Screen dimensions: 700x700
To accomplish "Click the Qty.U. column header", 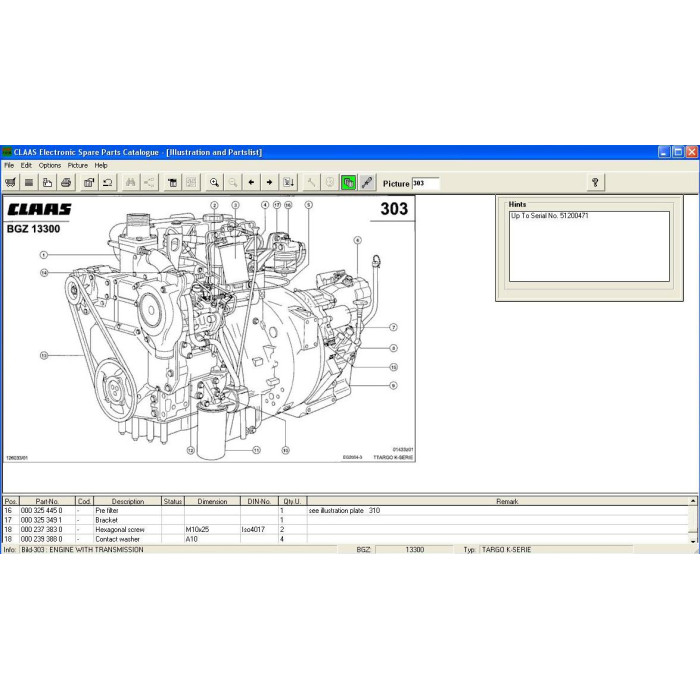I will [x=292, y=501].
